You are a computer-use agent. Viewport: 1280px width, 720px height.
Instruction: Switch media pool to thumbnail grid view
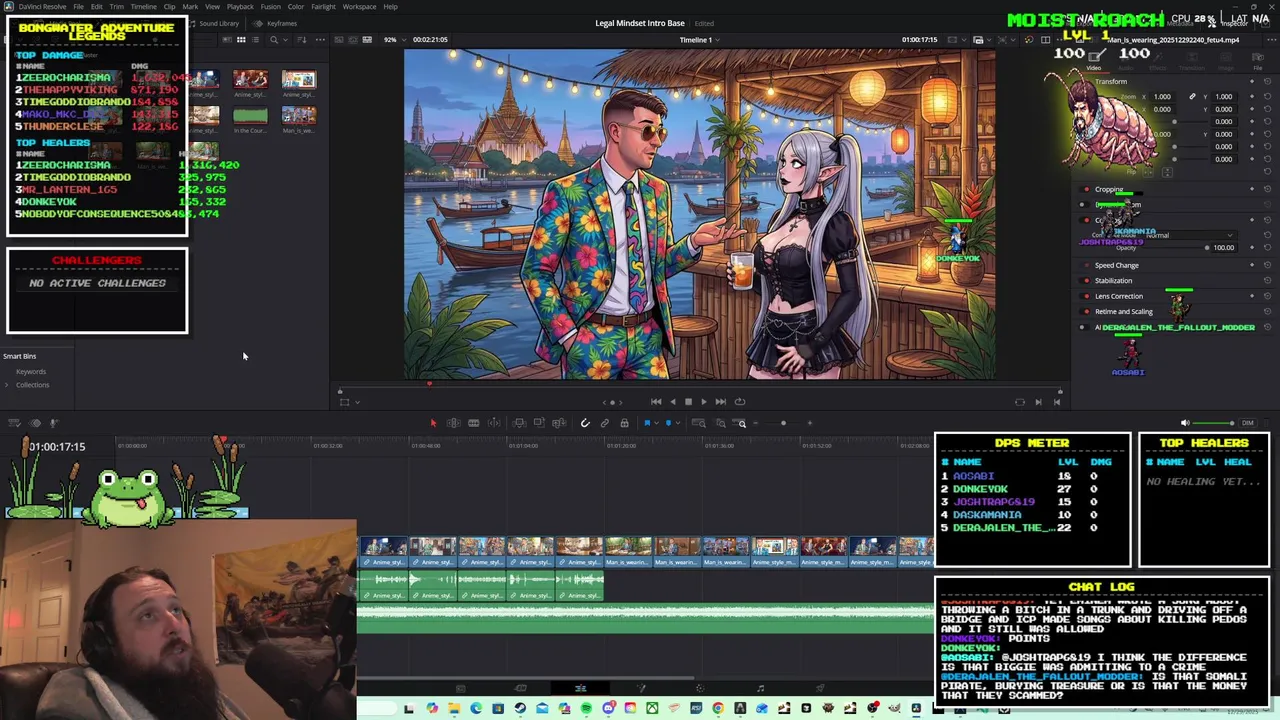coord(241,39)
